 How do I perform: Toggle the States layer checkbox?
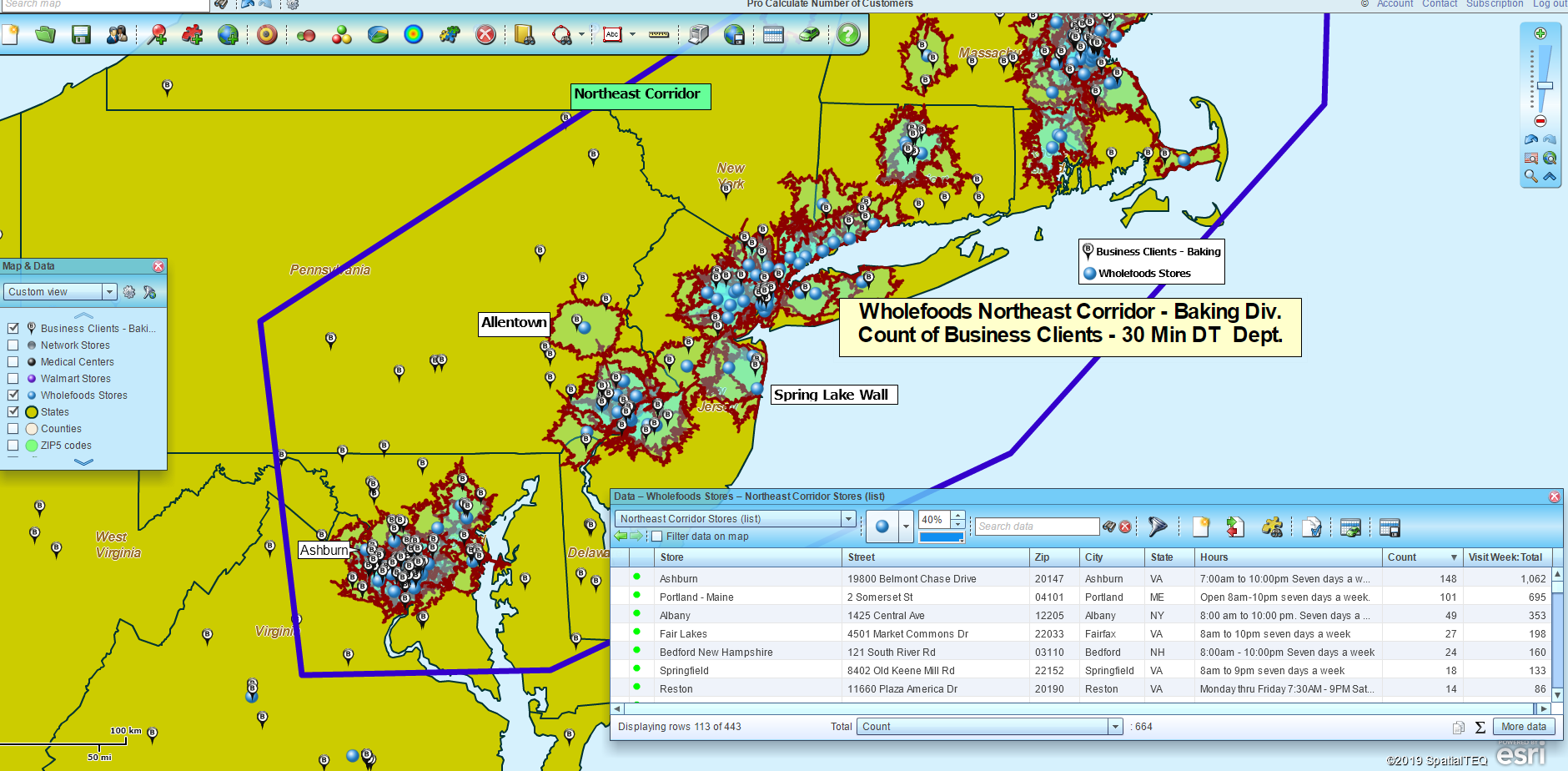(x=13, y=411)
